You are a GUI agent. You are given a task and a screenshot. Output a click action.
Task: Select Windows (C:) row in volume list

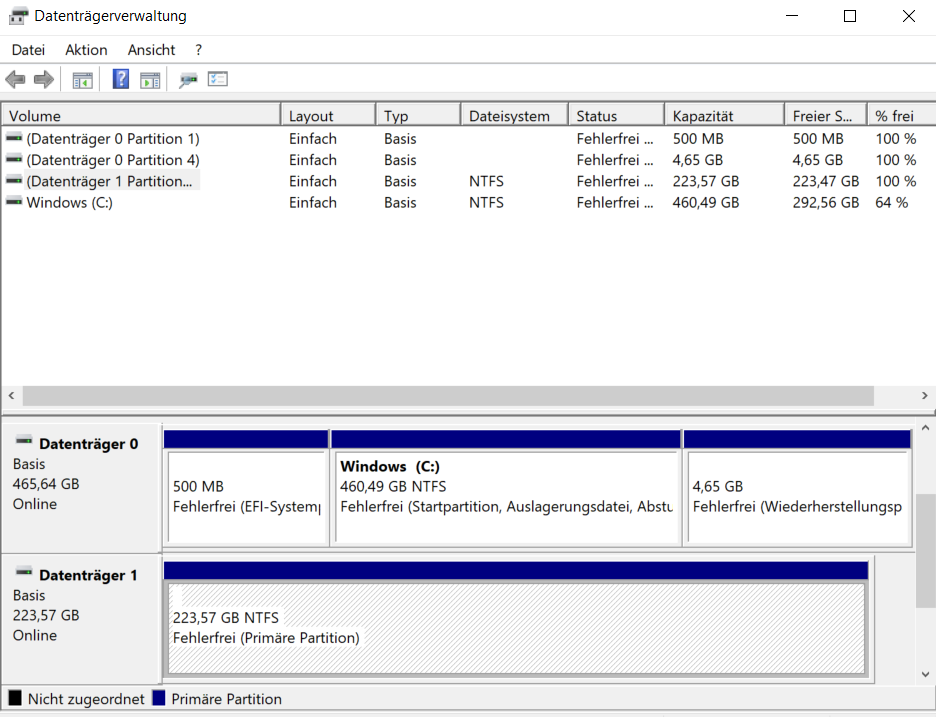69,203
